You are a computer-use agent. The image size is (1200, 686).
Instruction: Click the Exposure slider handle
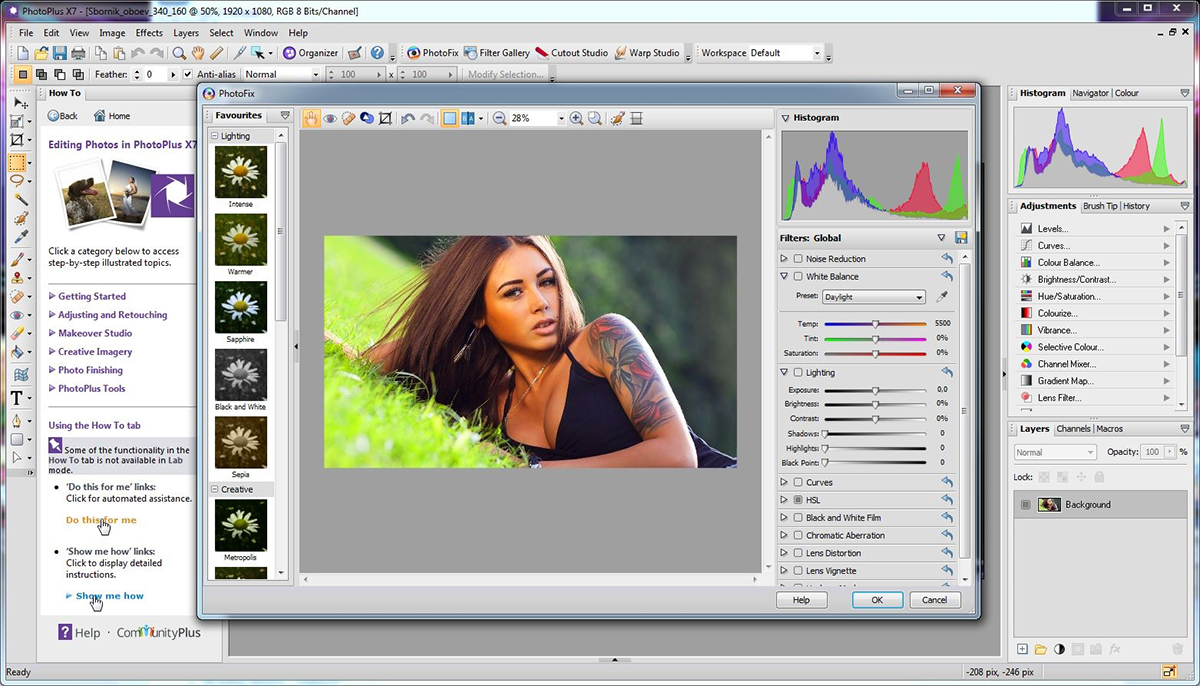coord(875,390)
